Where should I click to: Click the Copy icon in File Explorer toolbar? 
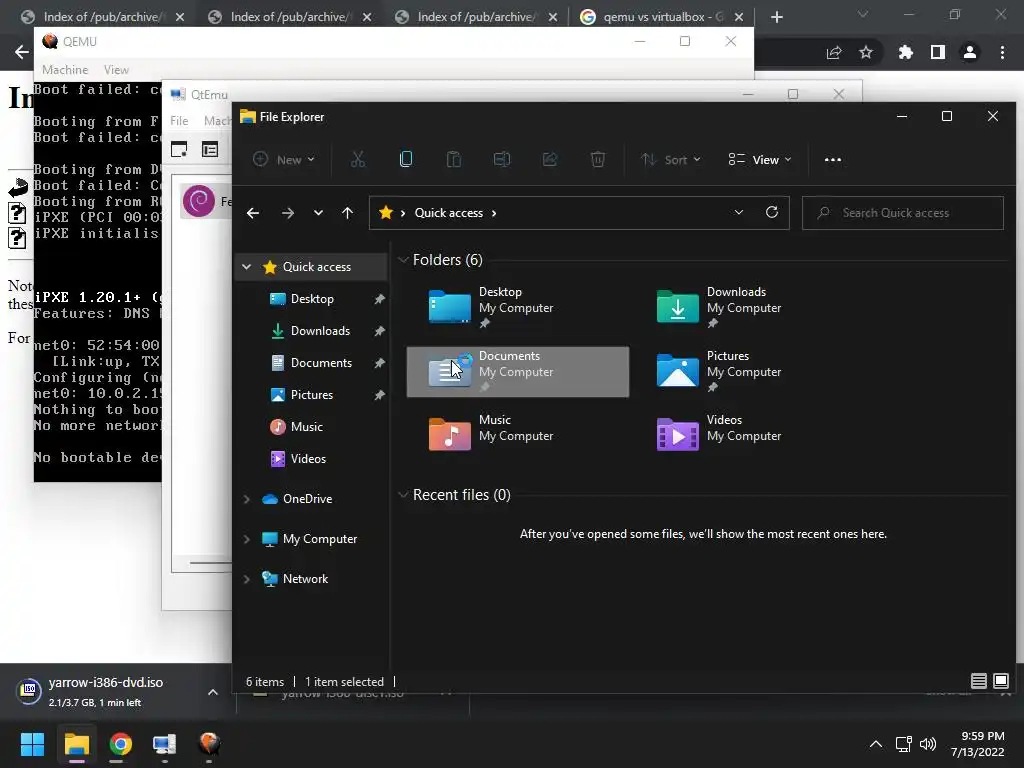coord(406,159)
